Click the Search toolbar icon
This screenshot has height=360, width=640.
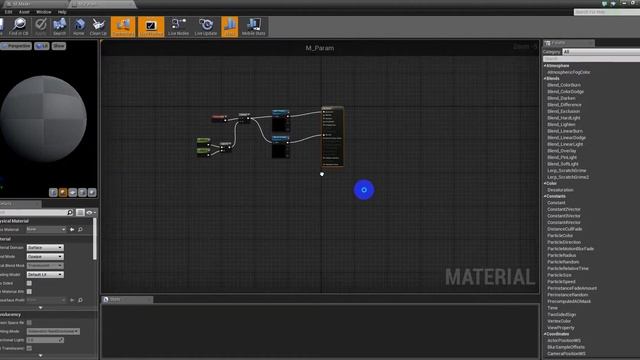coord(59,27)
